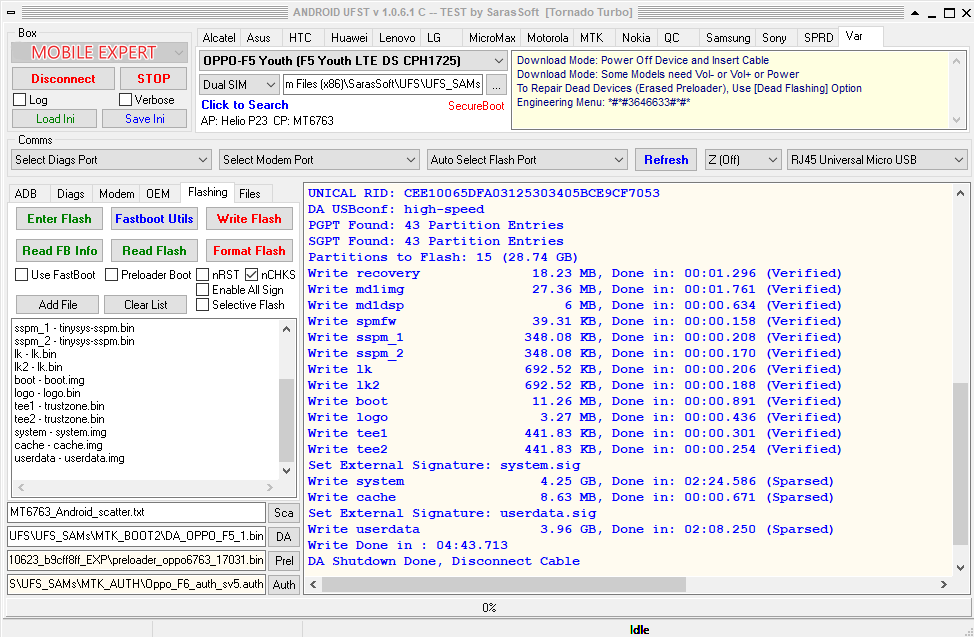Viewport: 974px width, 637px height.
Task: Go to the MTK tab
Action: (591, 38)
